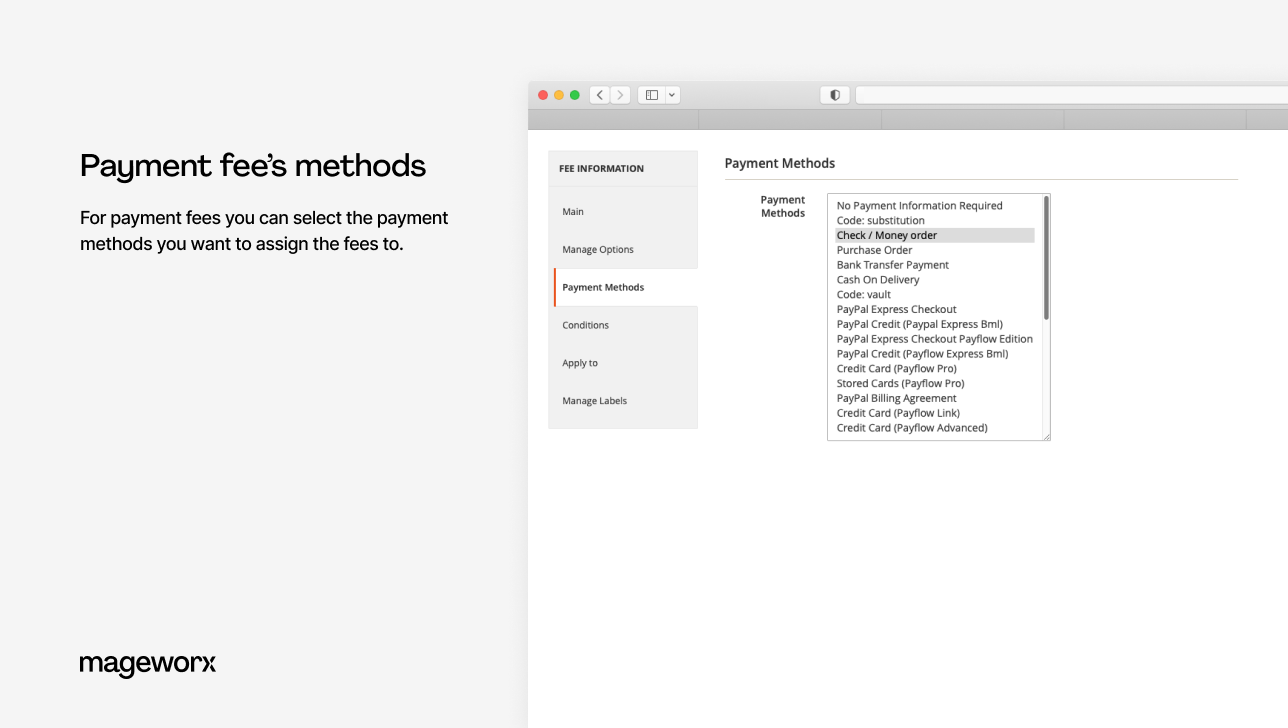
Task: Open the Manage Options section
Action: point(597,249)
